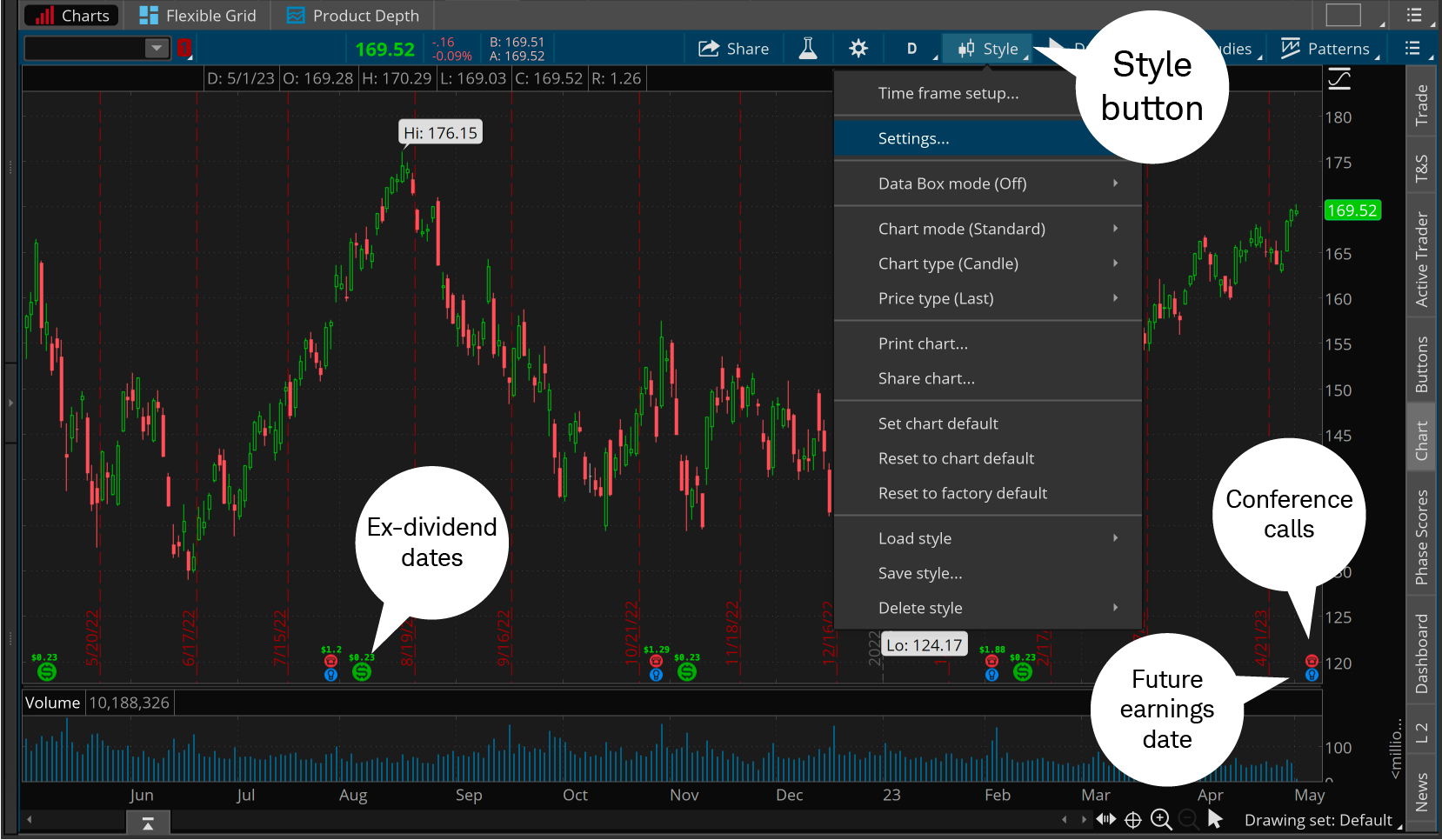Viewport: 1442px width, 840px height.
Task: Activate the crosshair cursor tool
Action: pos(1133,819)
